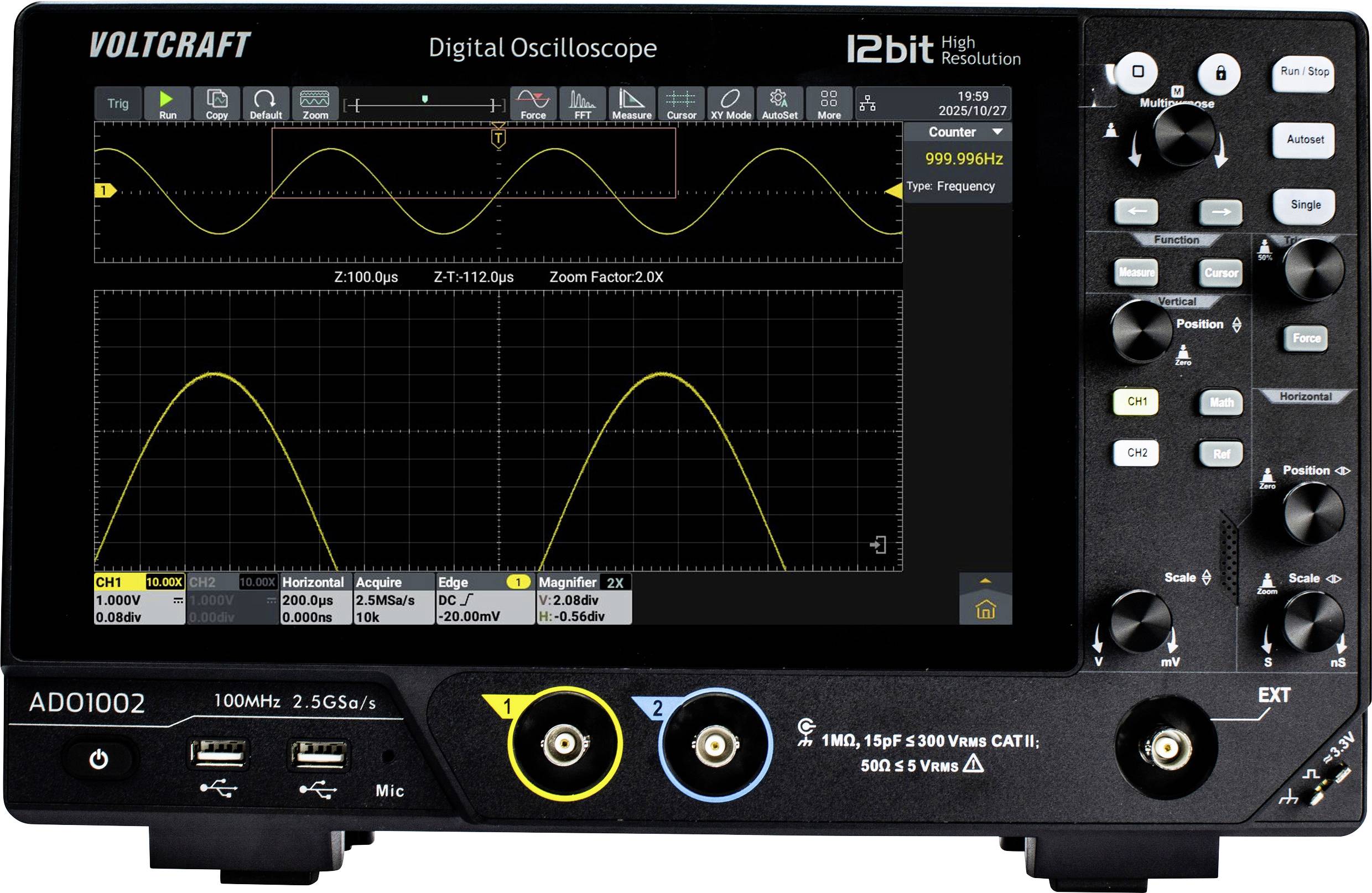Screen dimensions: 1372x893
Task: Open the Trig menu
Action: (117, 104)
